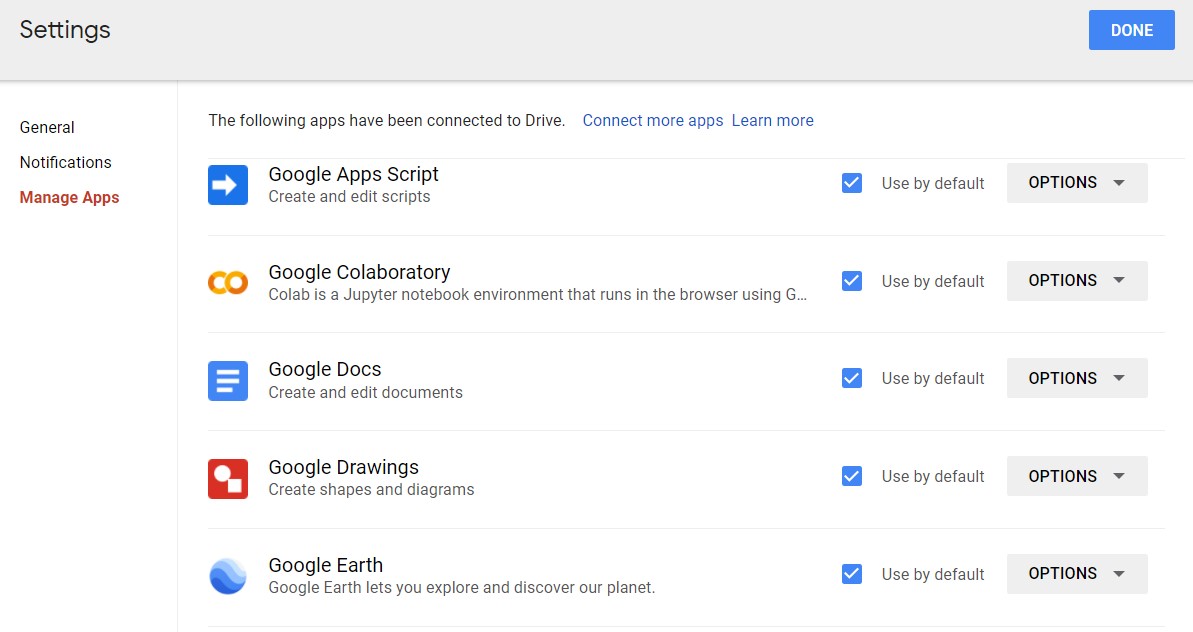Screen dimensions: 1193x632
Task: Click the Settings heading
Action: tap(65, 30)
